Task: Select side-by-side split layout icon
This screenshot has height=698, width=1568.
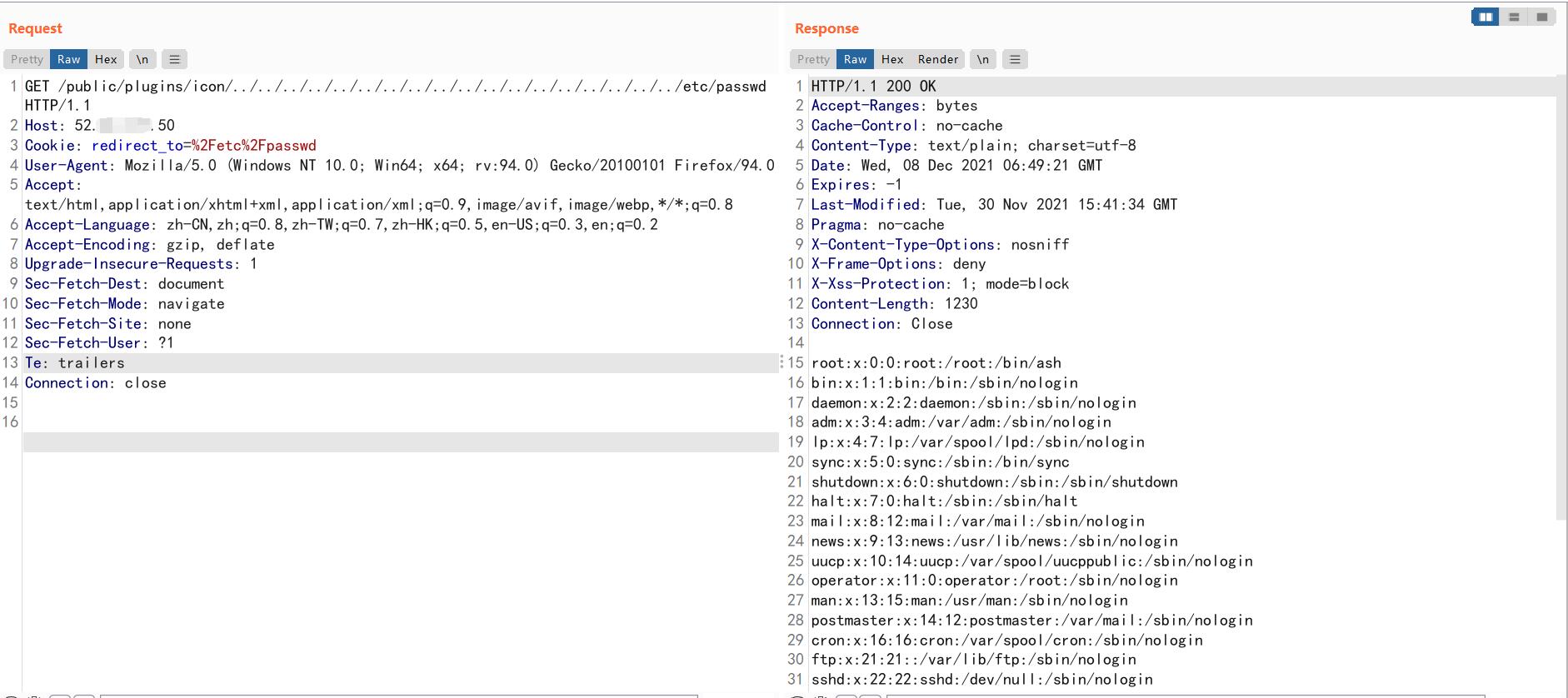Action: pyautogui.click(x=1486, y=17)
